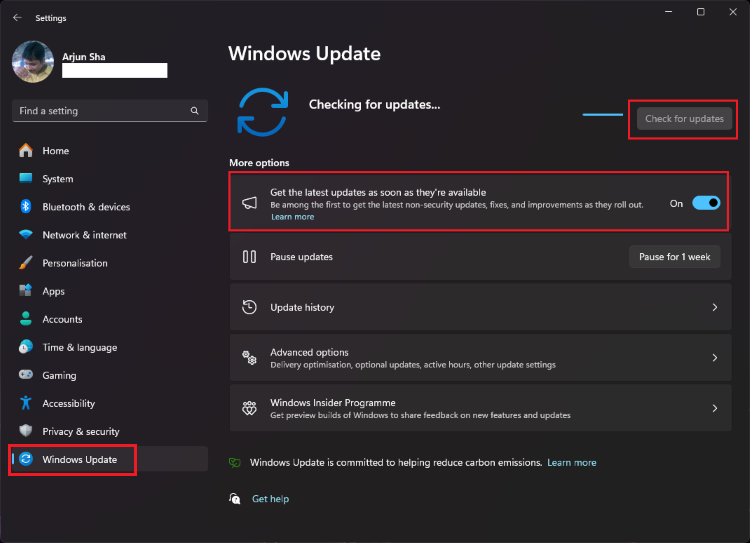The width and height of the screenshot is (750, 543).
Task: Click the Get preview builds description text
Action: pos(420,415)
